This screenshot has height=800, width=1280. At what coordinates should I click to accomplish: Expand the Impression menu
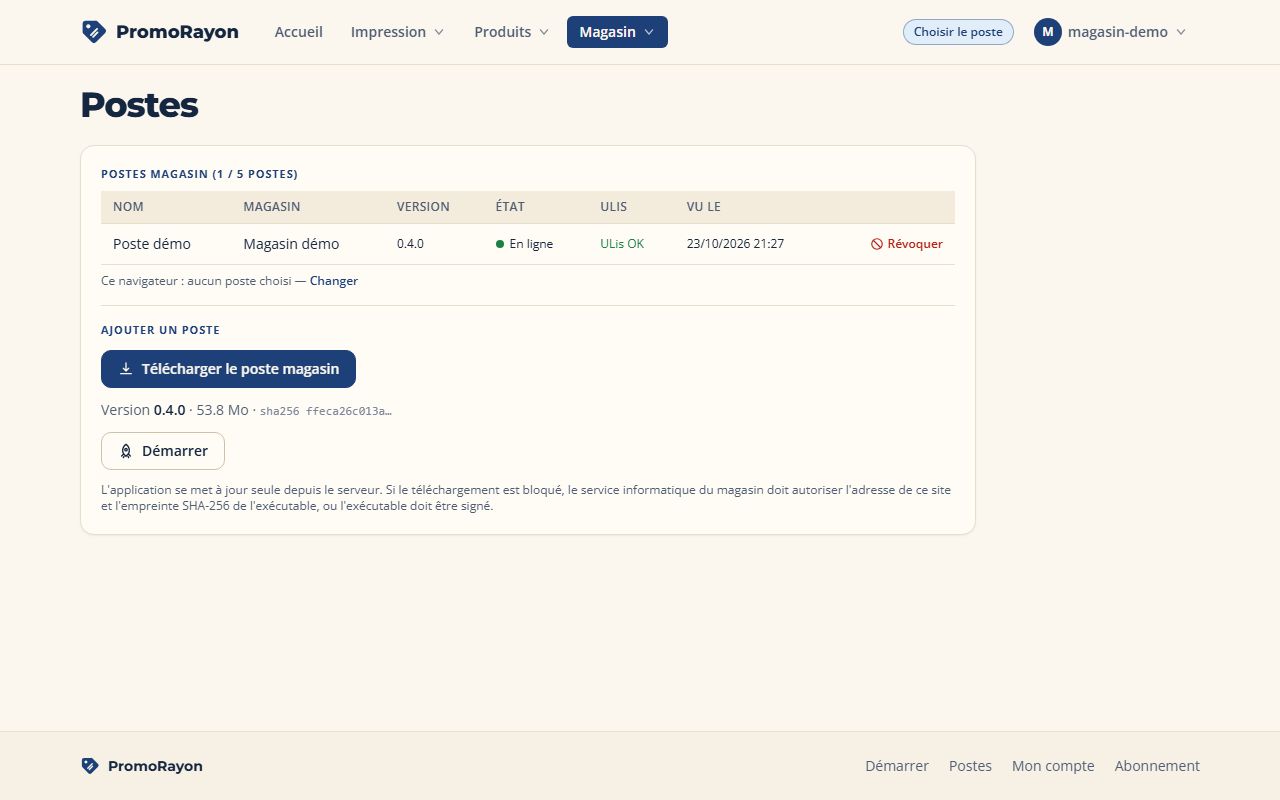(x=397, y=32)
